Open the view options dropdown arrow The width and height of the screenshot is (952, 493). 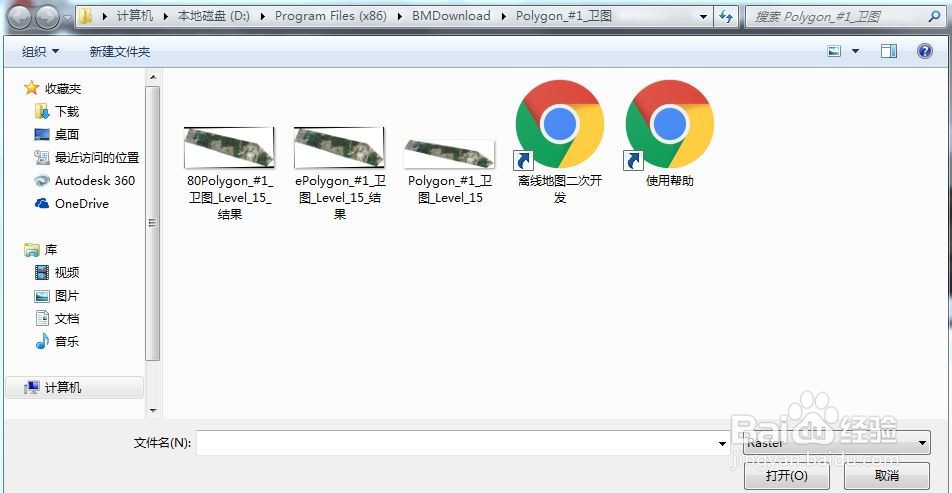(x=855, y=52)
